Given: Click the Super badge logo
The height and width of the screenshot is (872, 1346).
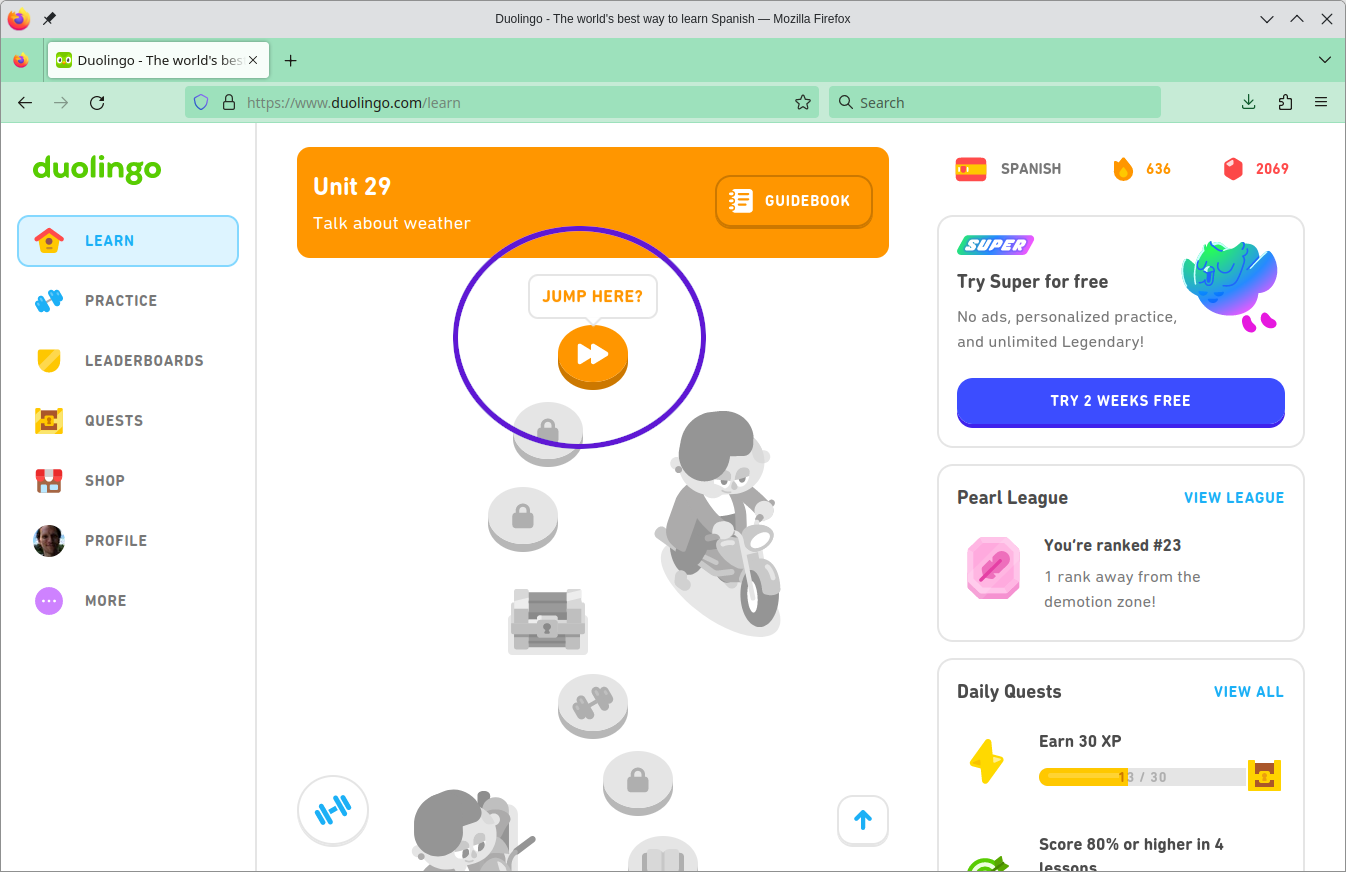Looking at the screenshot, I should 996,245.
